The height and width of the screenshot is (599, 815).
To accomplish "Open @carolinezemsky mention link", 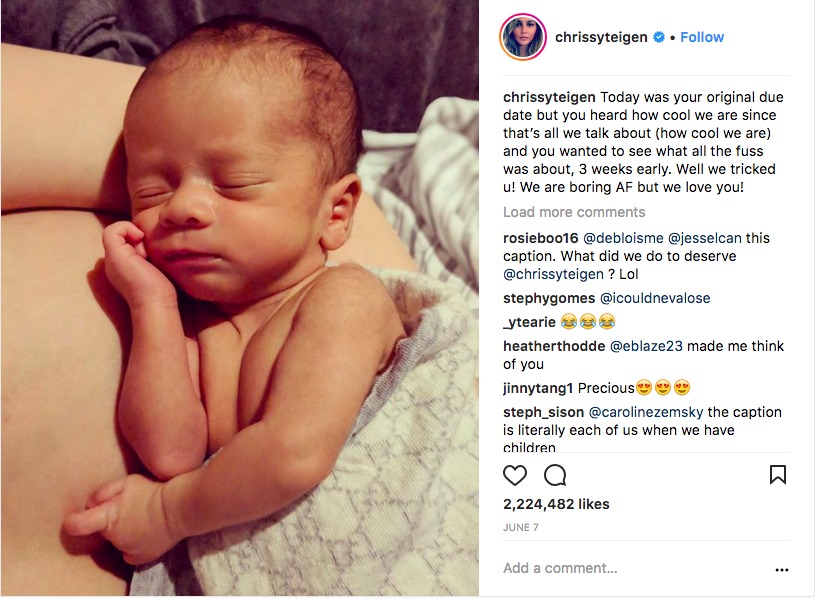I will (x=646, y=412).
